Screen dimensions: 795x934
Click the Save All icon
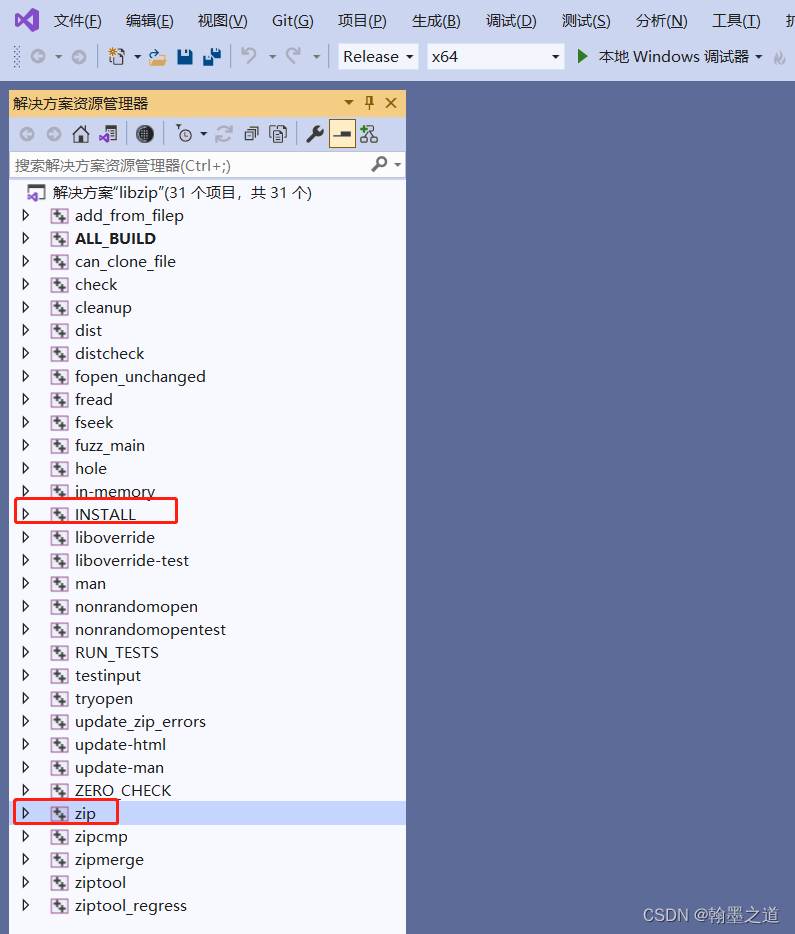[x=211, y=57]
